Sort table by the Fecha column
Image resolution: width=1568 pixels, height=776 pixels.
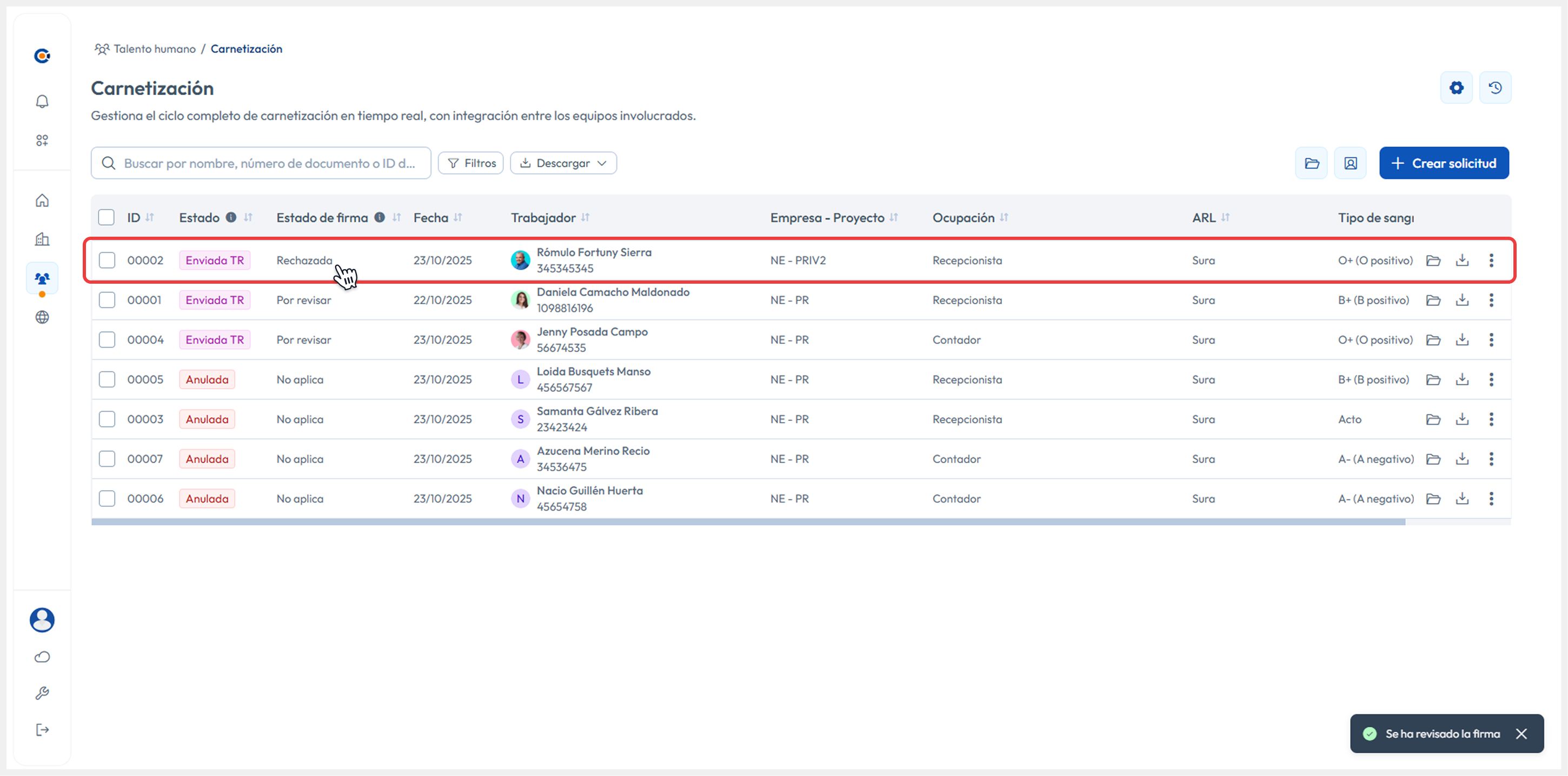pyautogui.click(x=458, y=217)
